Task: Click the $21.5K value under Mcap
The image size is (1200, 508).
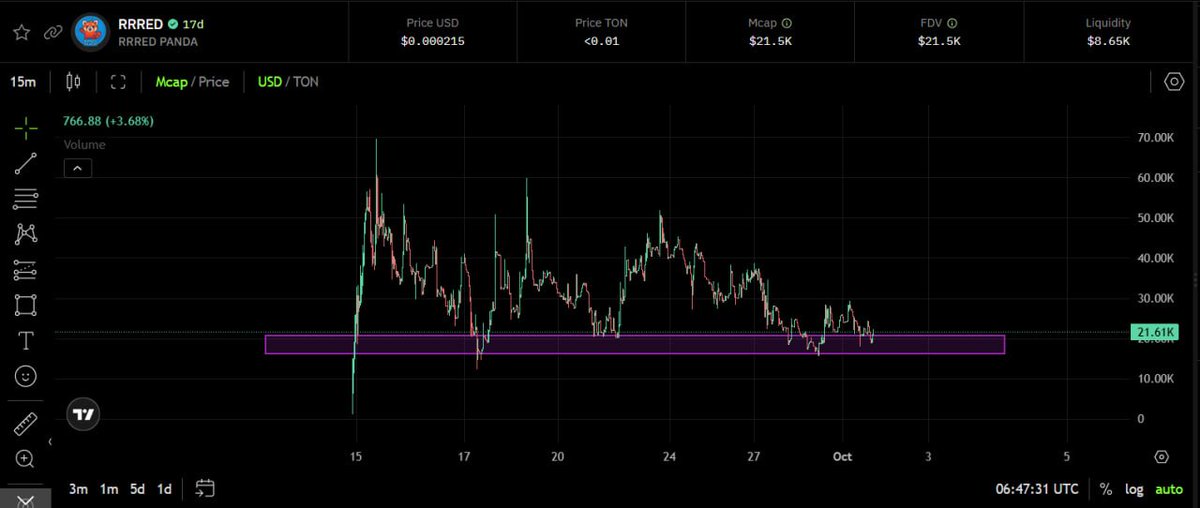Action: point(769,41)
